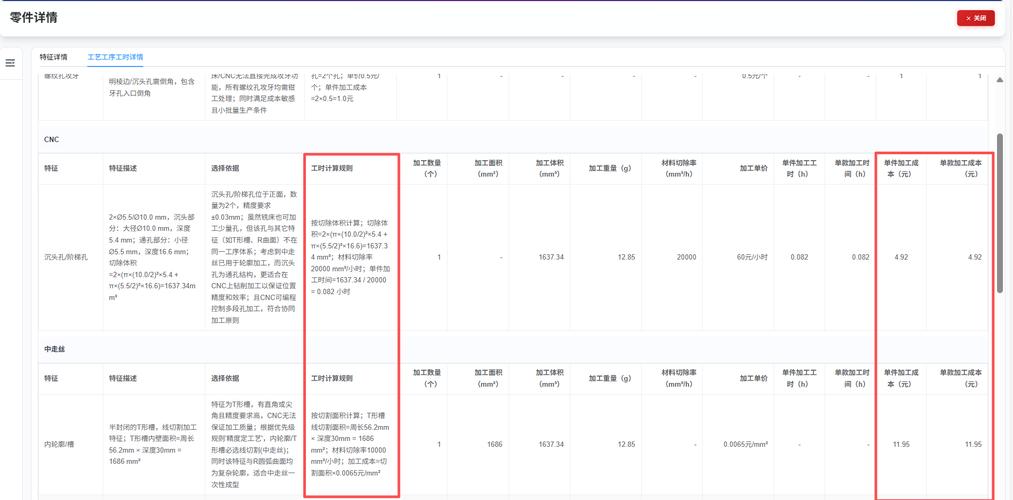Select 1637.34 volume in 内轮廓/槽 row

[x=551, y=444]
